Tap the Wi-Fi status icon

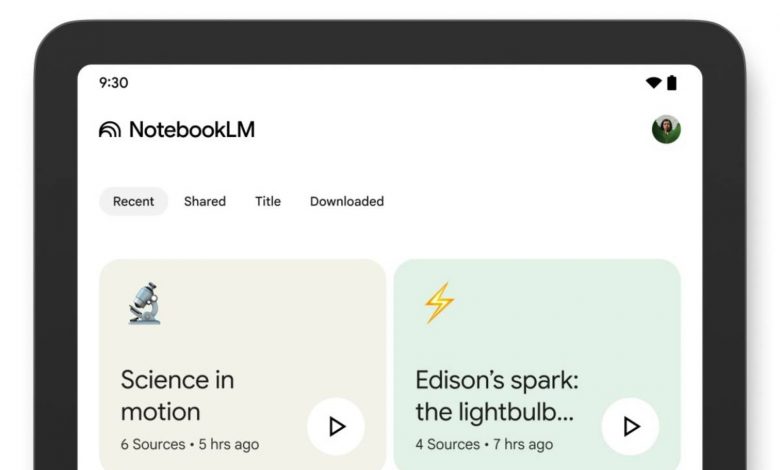pos(653,83)
